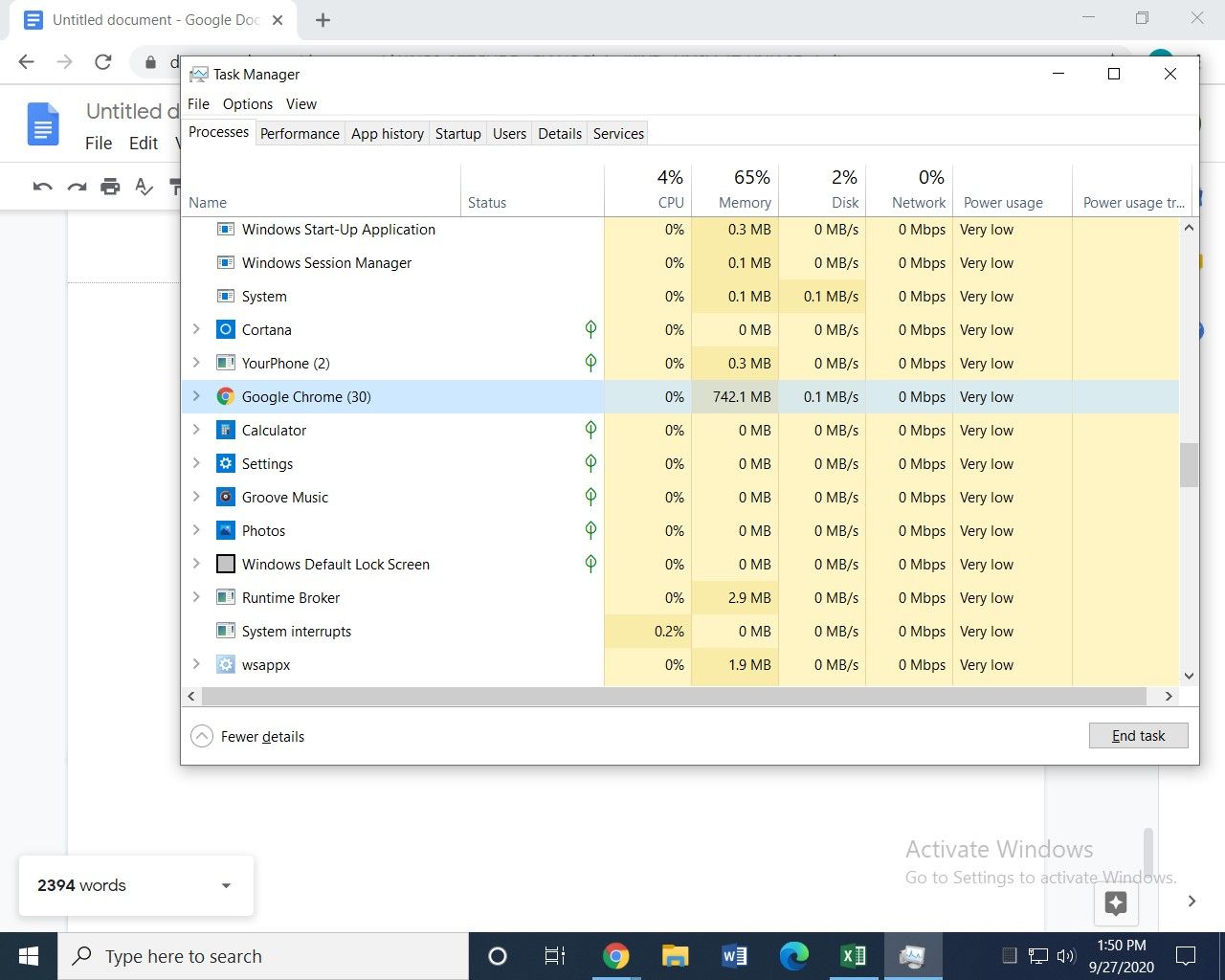Viewport: 1225px width, 980px height.
Task: Click the Google Docs home logo icon
Action: pyautogui.click(x=43, y=125)
